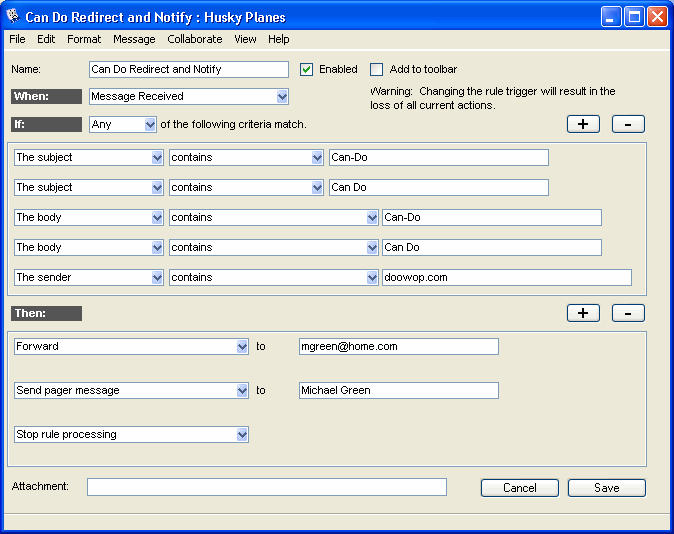Add a new action with Then plus button
Image resolution: width=674 pixels, height=534 pixels.
(583, 313)
